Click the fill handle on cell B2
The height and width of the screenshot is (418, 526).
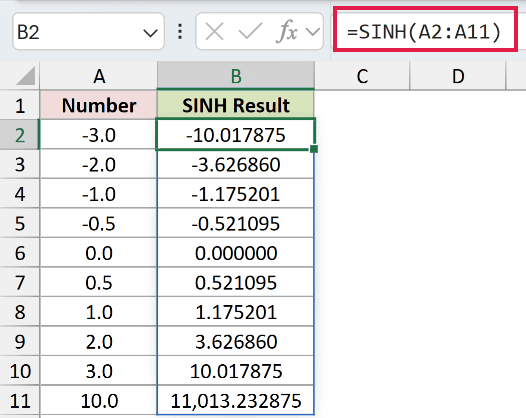point(314,149)
